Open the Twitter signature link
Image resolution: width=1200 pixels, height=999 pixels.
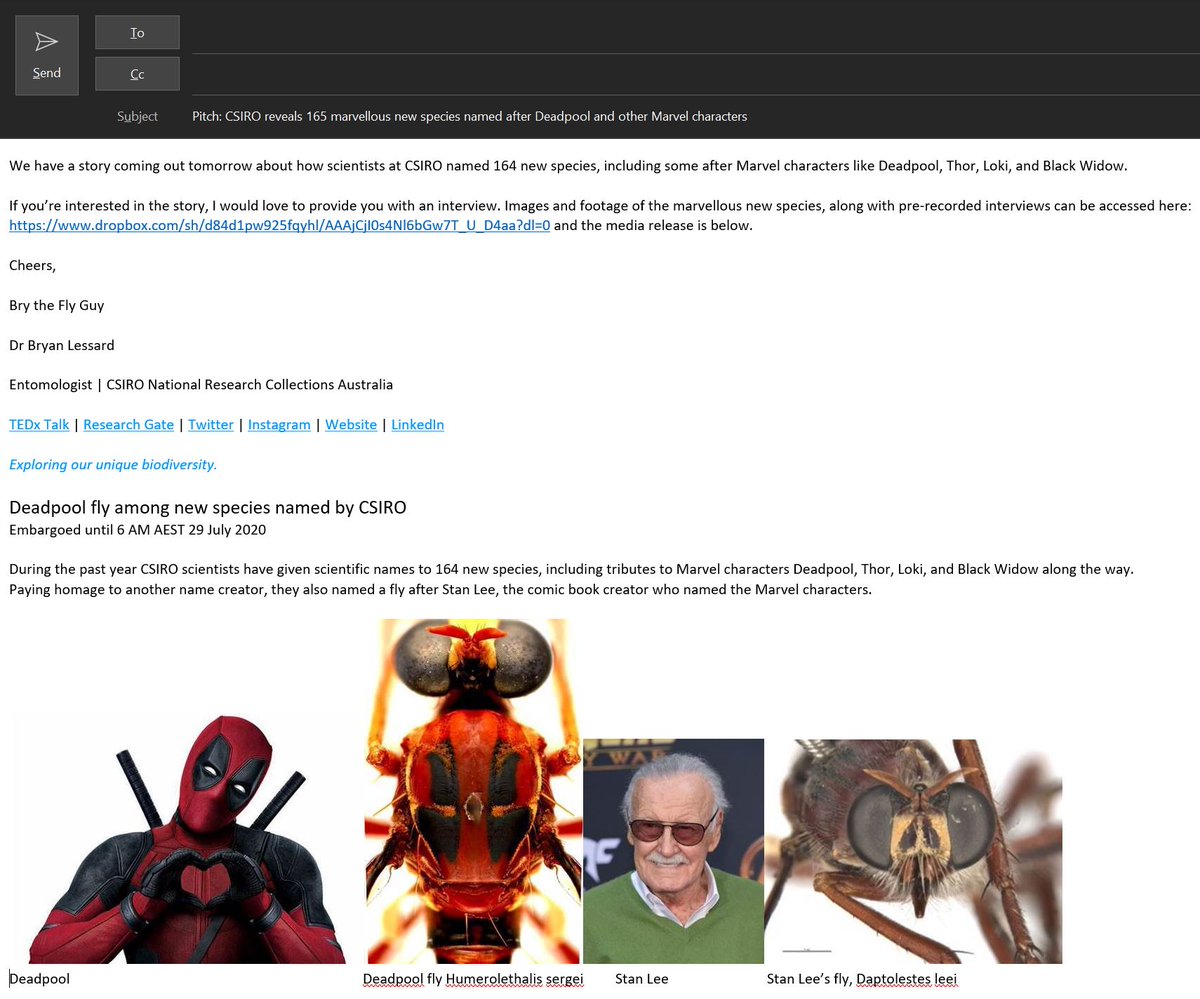tap(211, 424)
